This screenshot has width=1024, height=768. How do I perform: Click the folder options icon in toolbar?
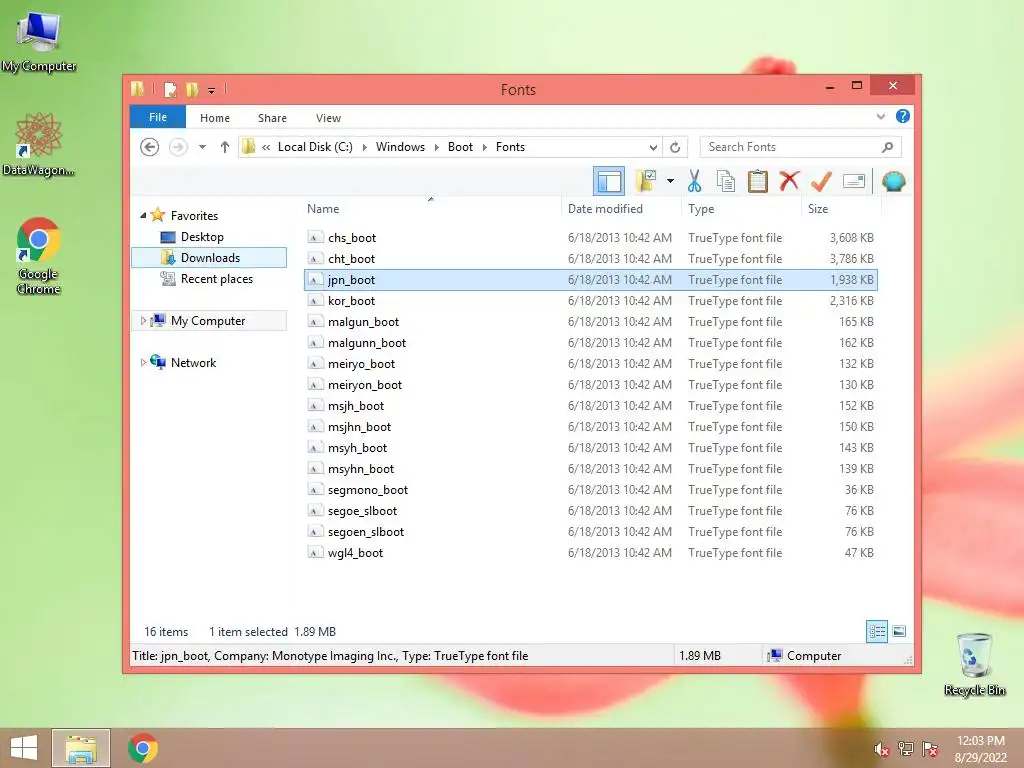pyautogui.click(x=645, y=181)
